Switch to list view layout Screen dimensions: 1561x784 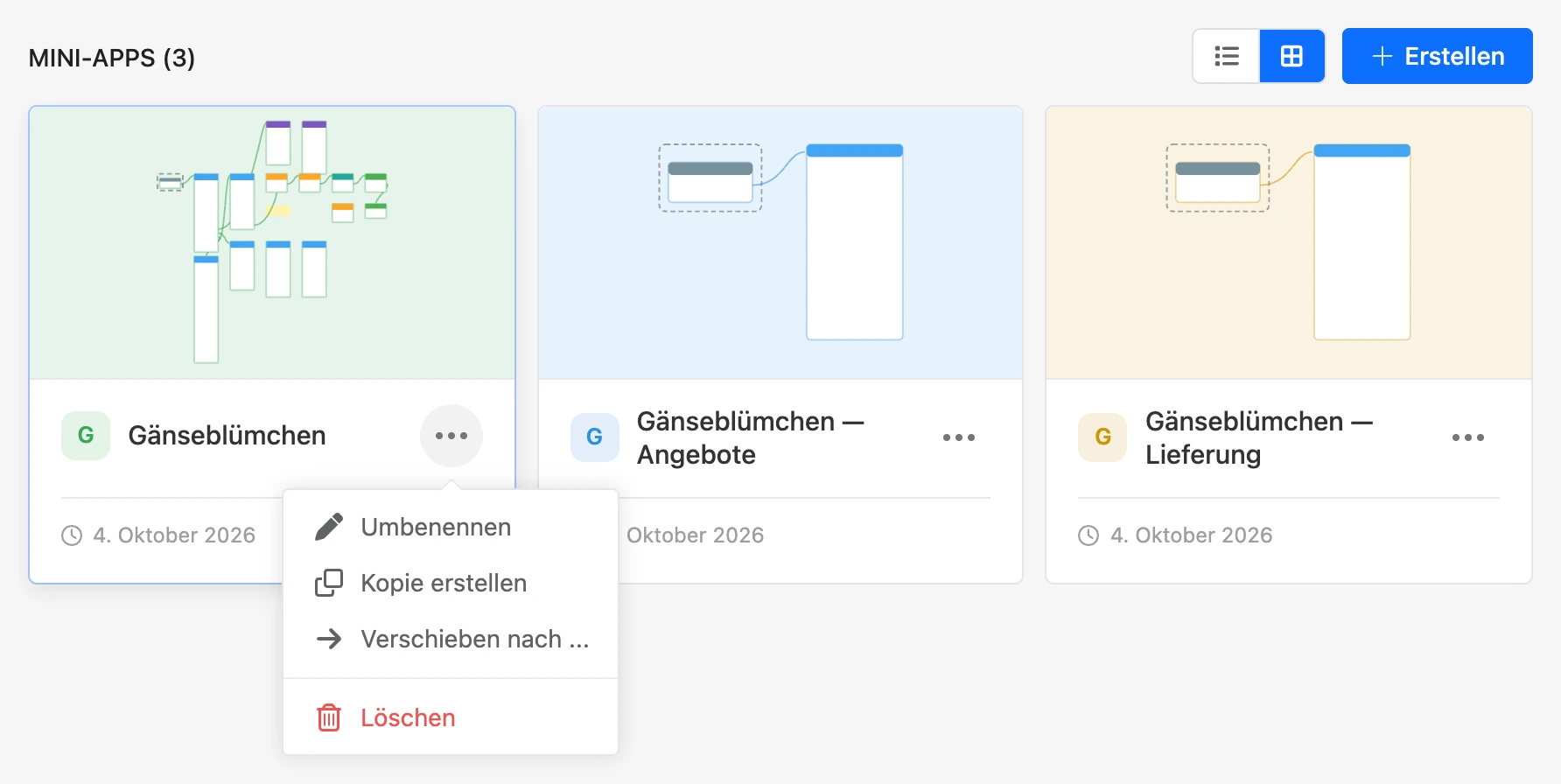(1227, 56)
